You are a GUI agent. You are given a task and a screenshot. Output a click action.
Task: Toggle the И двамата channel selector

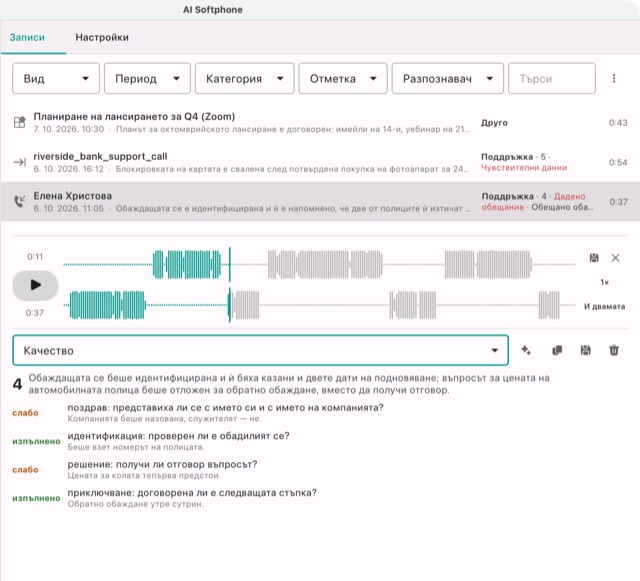tap(604, 306)
